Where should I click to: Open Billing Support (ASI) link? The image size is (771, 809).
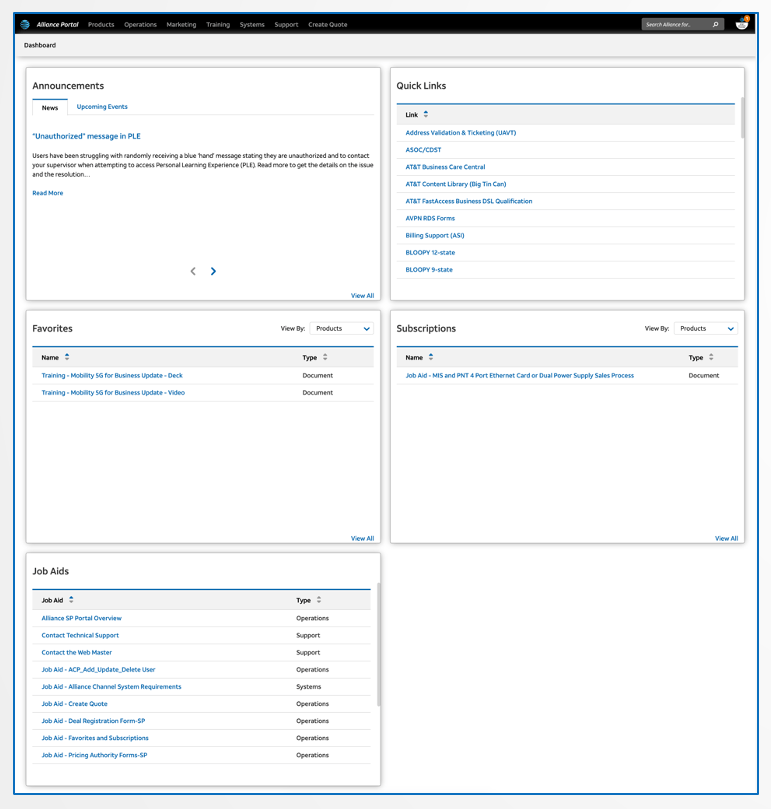435,235
